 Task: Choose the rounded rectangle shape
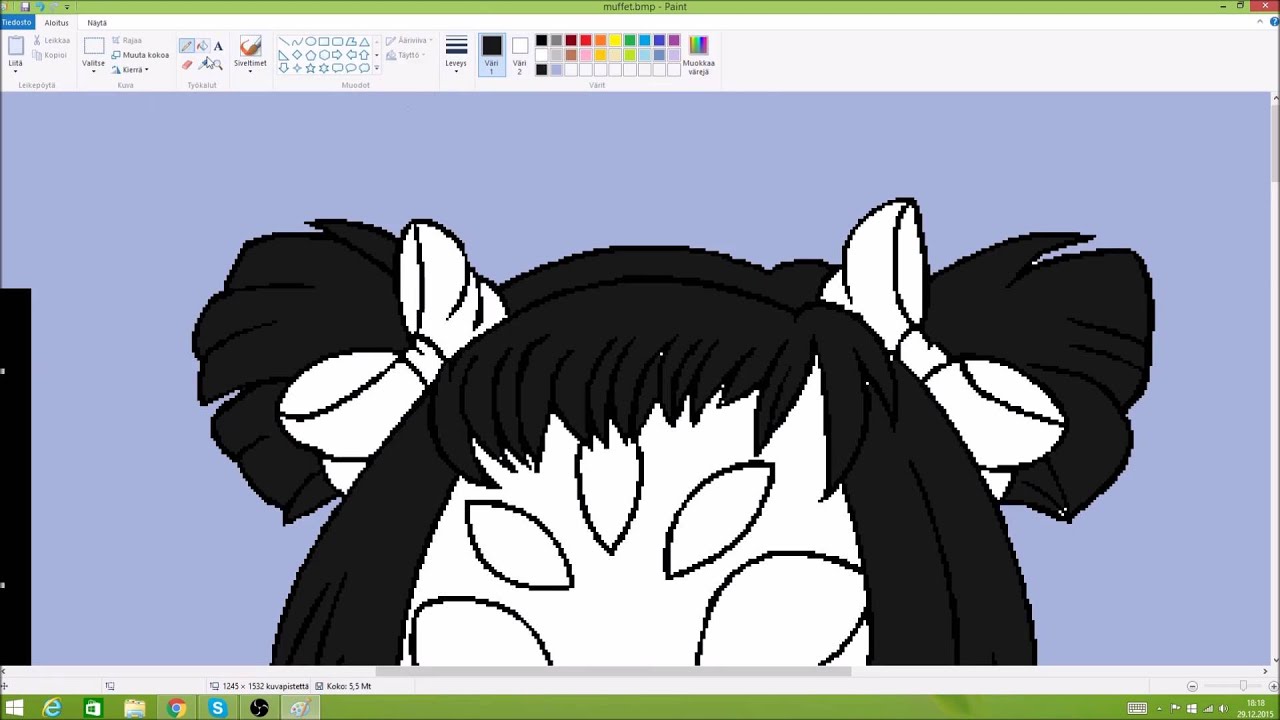click(337, 42)
